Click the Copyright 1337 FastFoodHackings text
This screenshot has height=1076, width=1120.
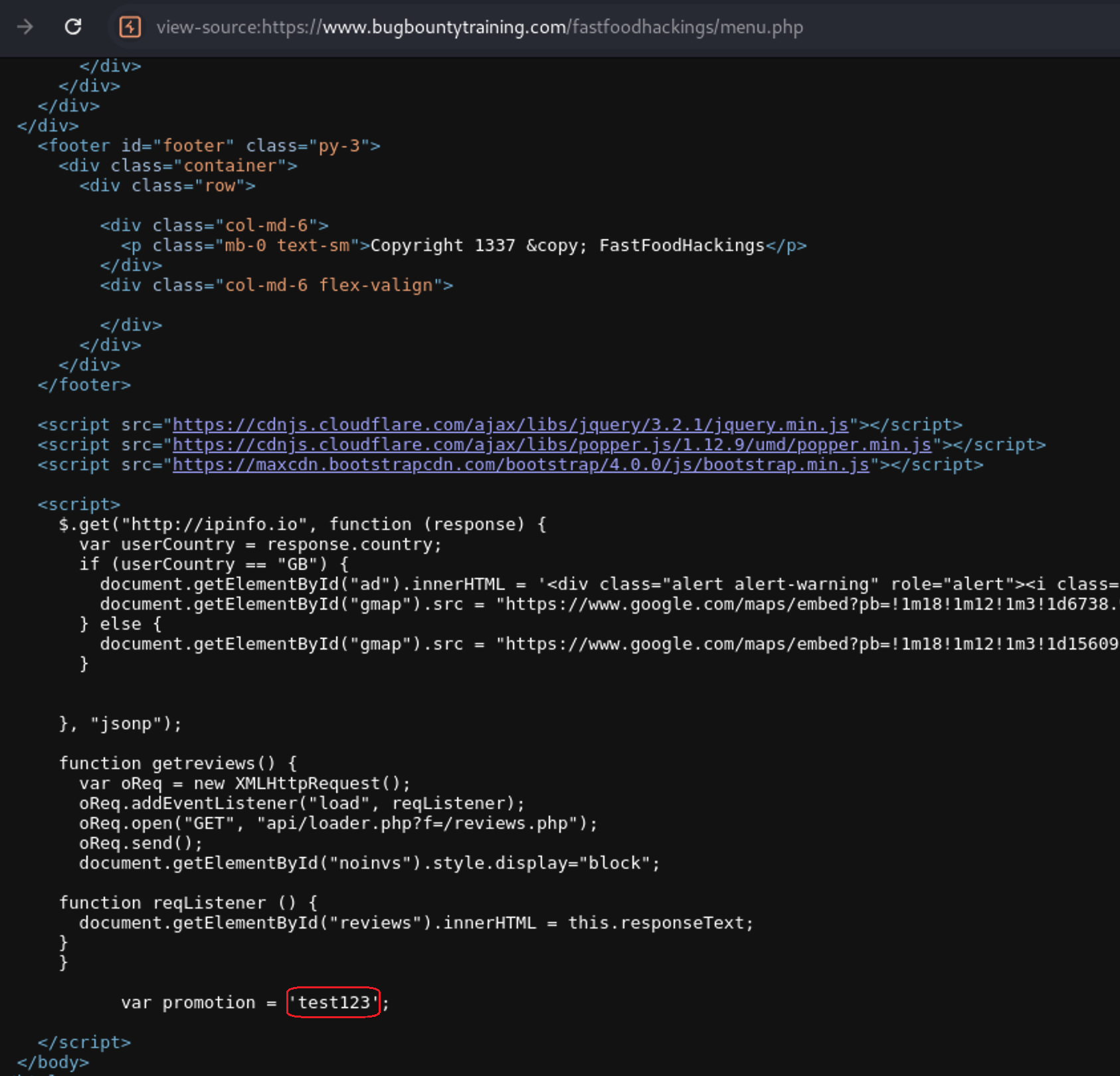(568, 246)
